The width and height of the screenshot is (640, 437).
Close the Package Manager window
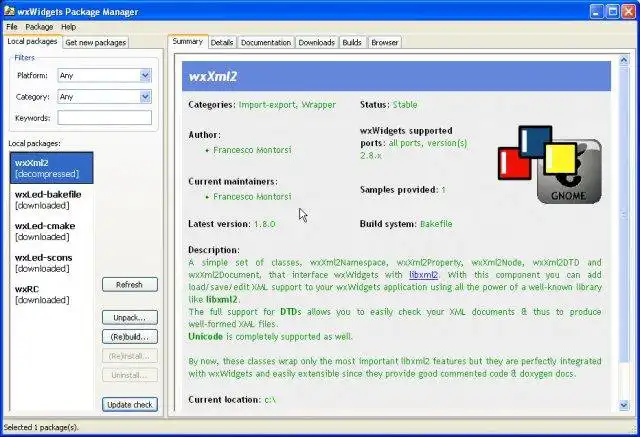coord(629,11)
